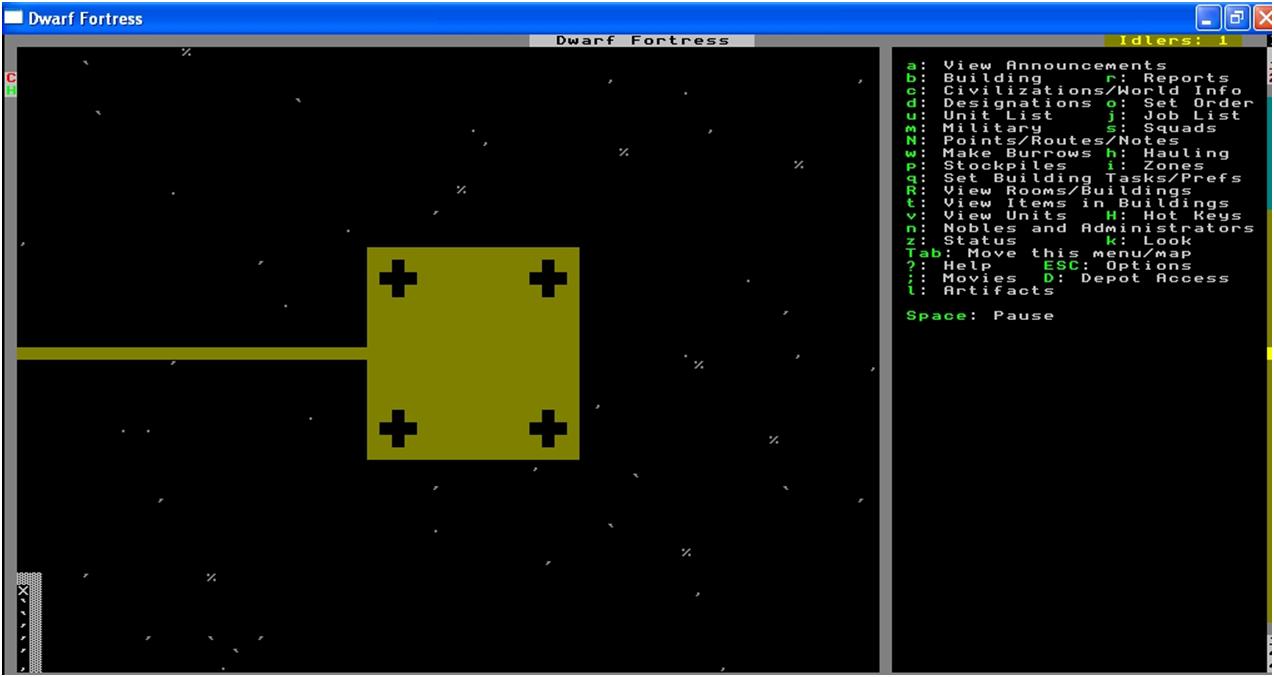Choose Points/Routes/Notes

click(x=1043, y=141)
